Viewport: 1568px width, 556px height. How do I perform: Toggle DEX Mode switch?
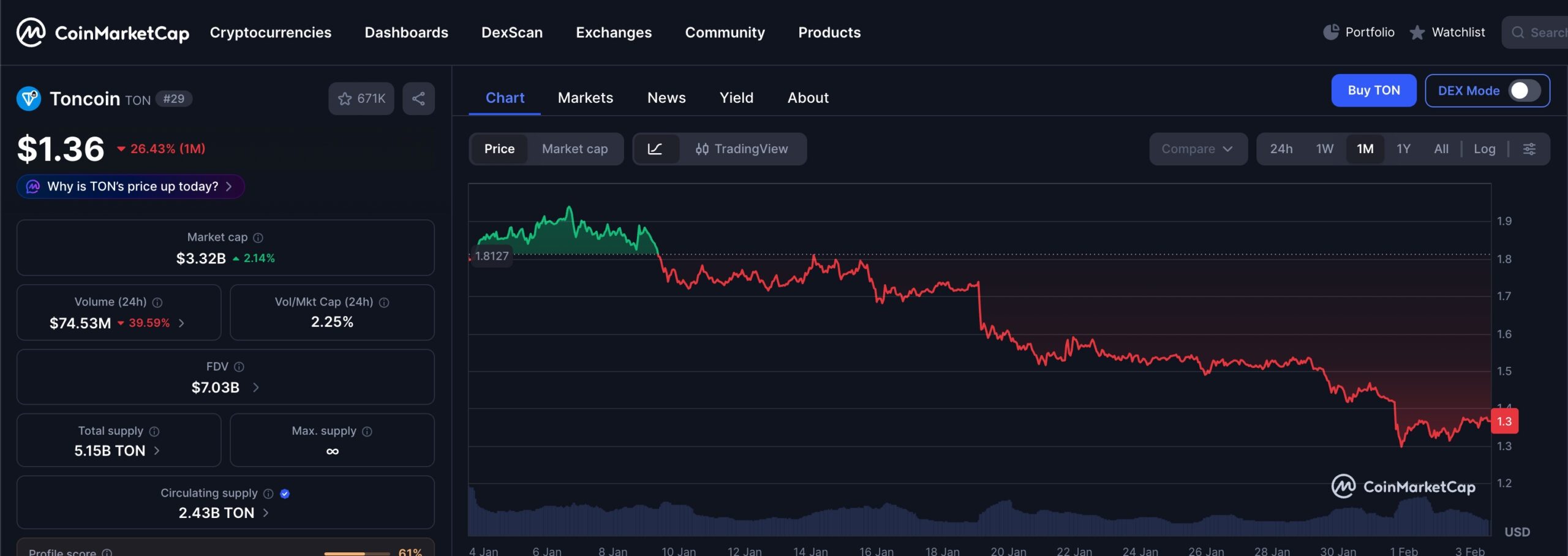coord(1524,91)
